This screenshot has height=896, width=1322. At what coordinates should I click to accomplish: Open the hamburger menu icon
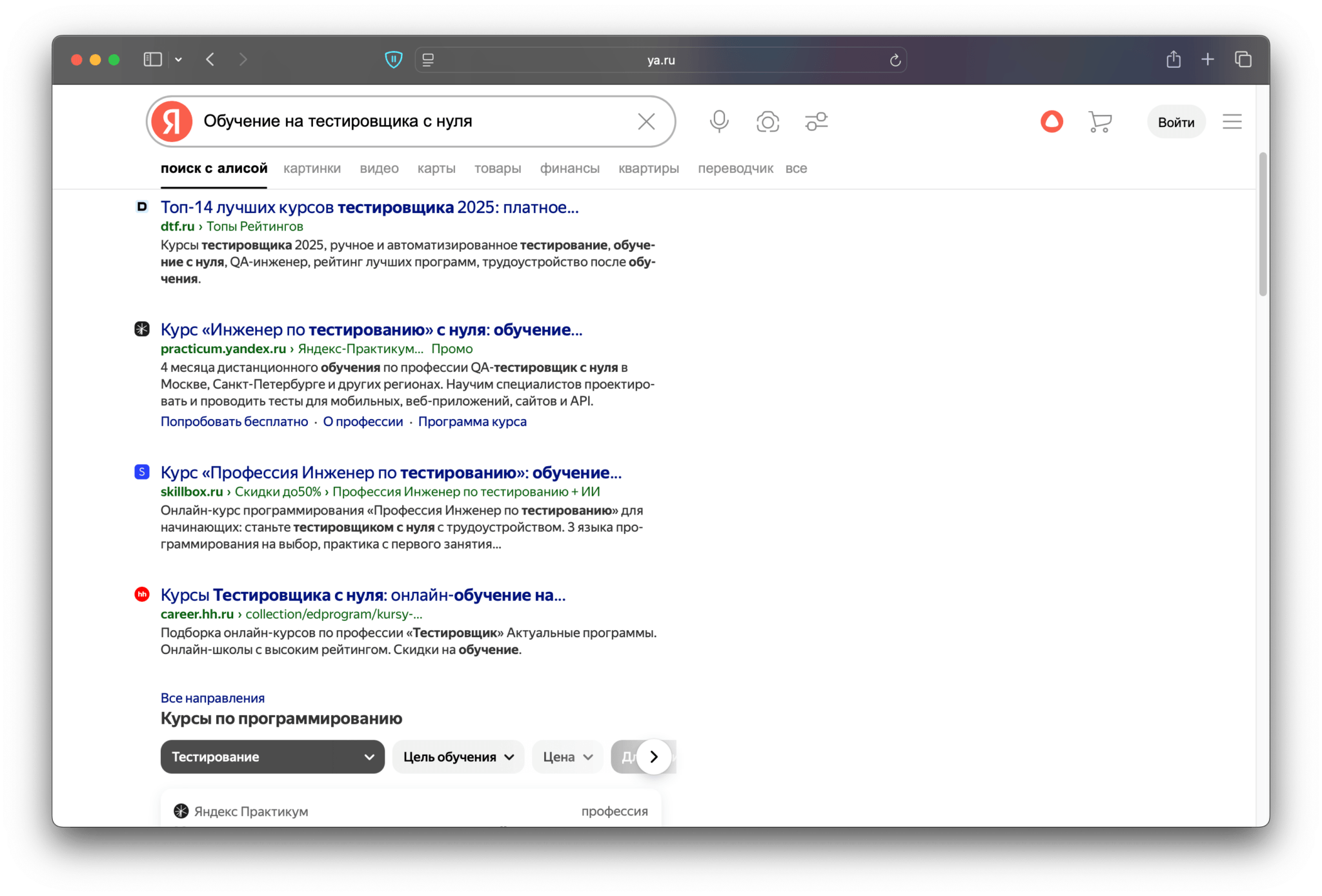tap(1232, 121)
